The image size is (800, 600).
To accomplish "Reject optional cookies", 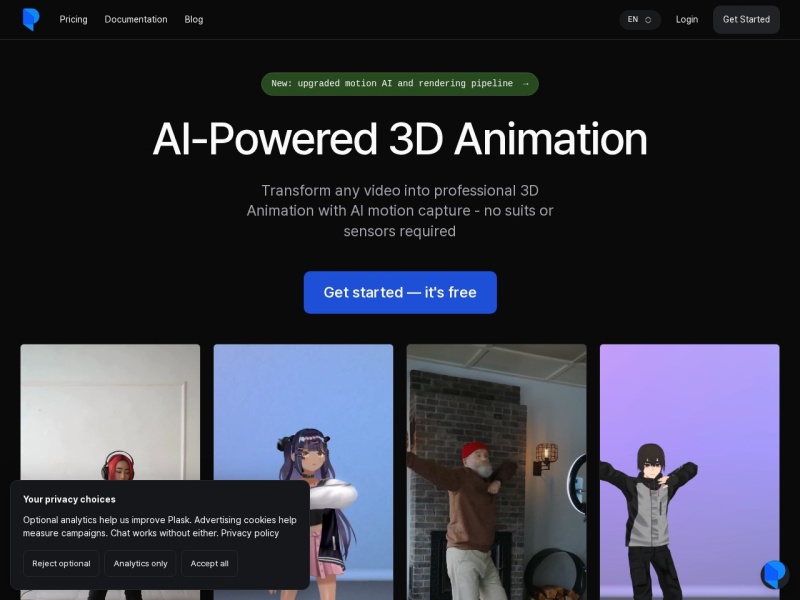I will pos(61,563).
